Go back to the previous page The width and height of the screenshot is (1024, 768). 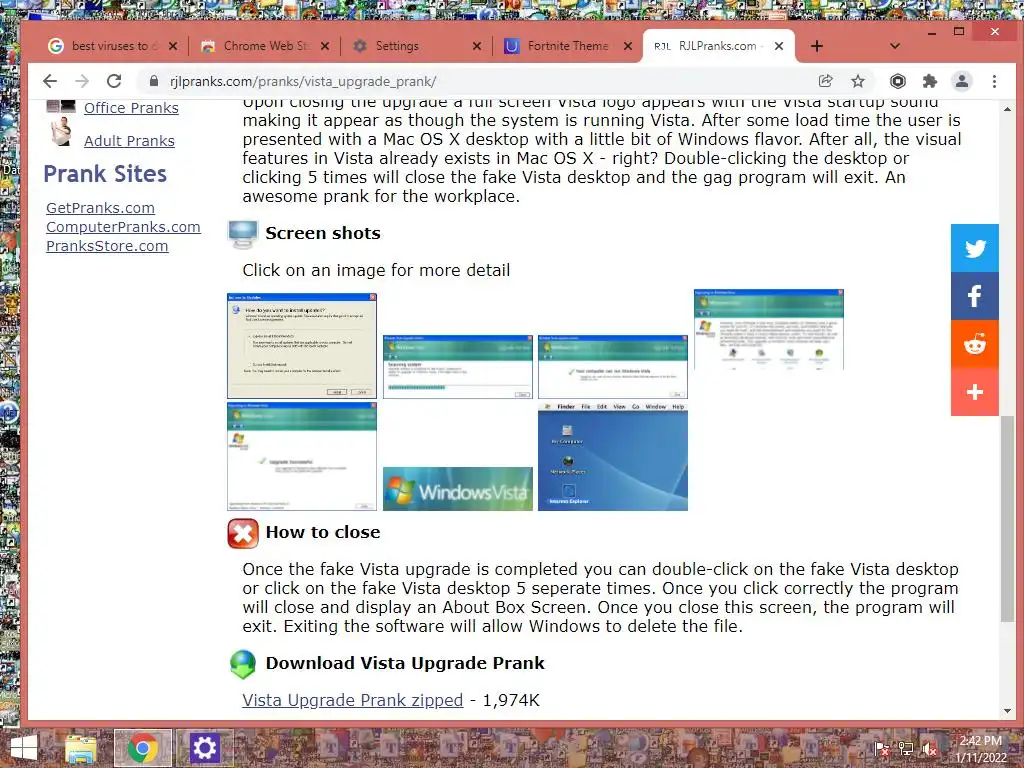(50, 81)
